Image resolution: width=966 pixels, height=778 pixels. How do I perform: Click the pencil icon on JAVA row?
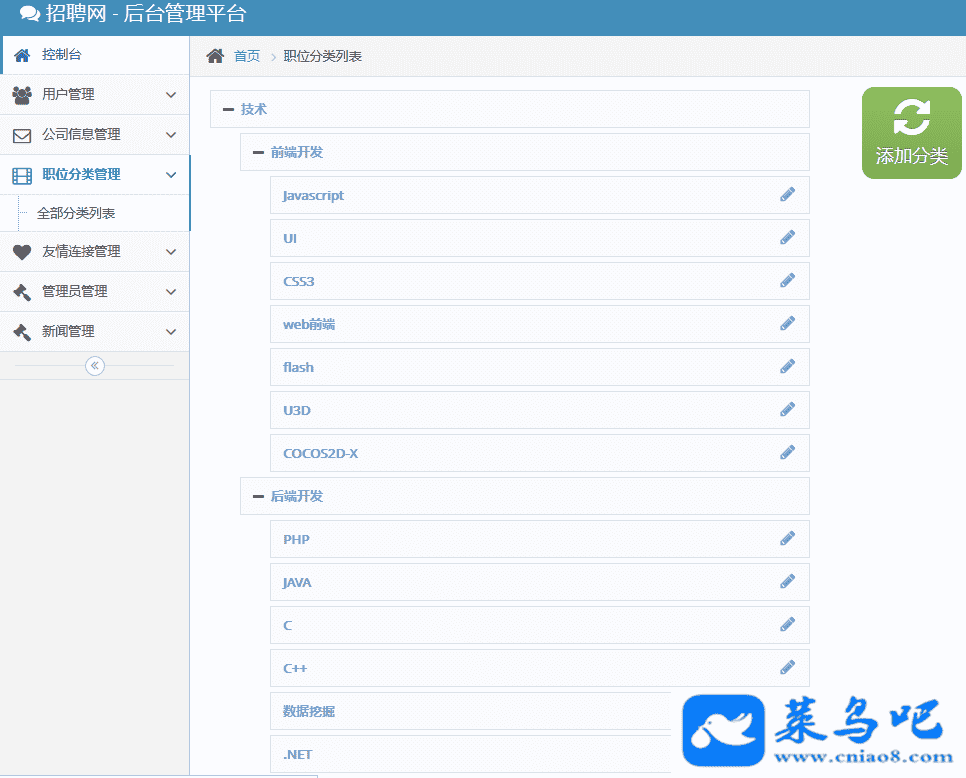pyautogui.click(x=787, y=582)
